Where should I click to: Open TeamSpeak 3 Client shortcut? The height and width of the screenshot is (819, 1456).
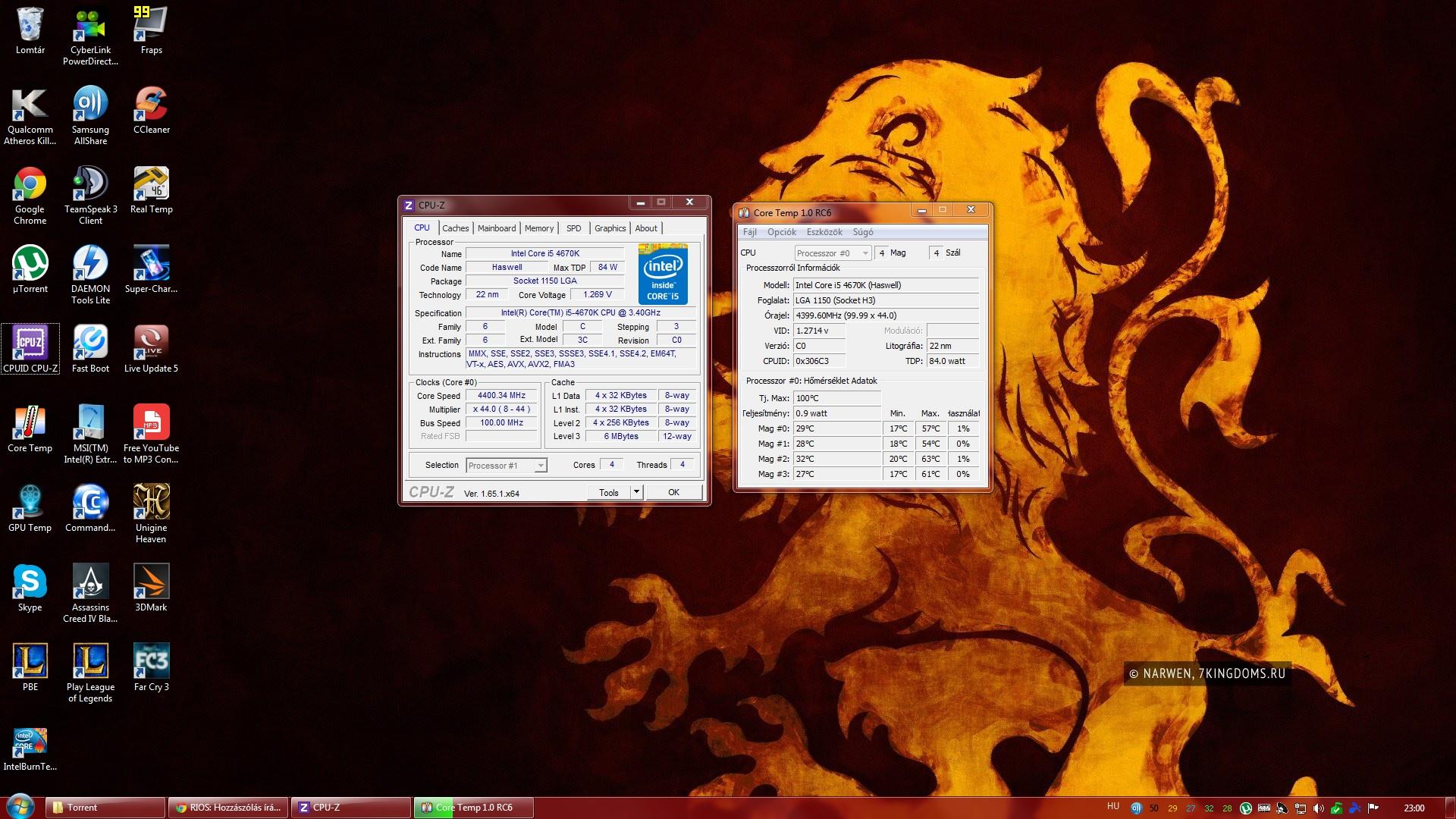click(90, 196)
